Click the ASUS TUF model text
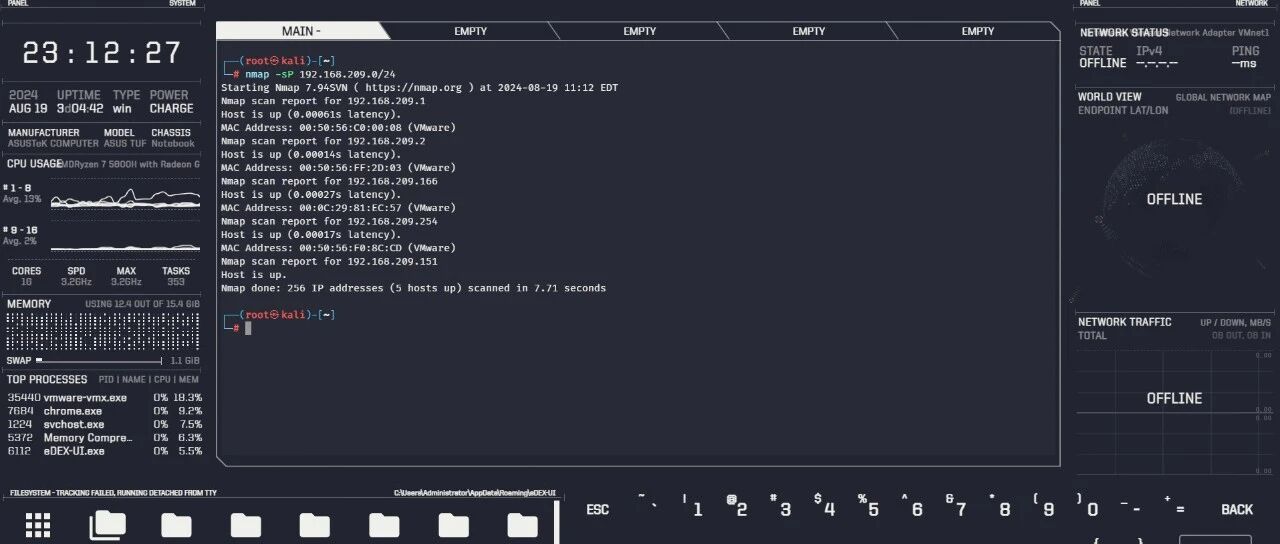This screenshot has width=1280, height=544. click(x=124, y=144)
